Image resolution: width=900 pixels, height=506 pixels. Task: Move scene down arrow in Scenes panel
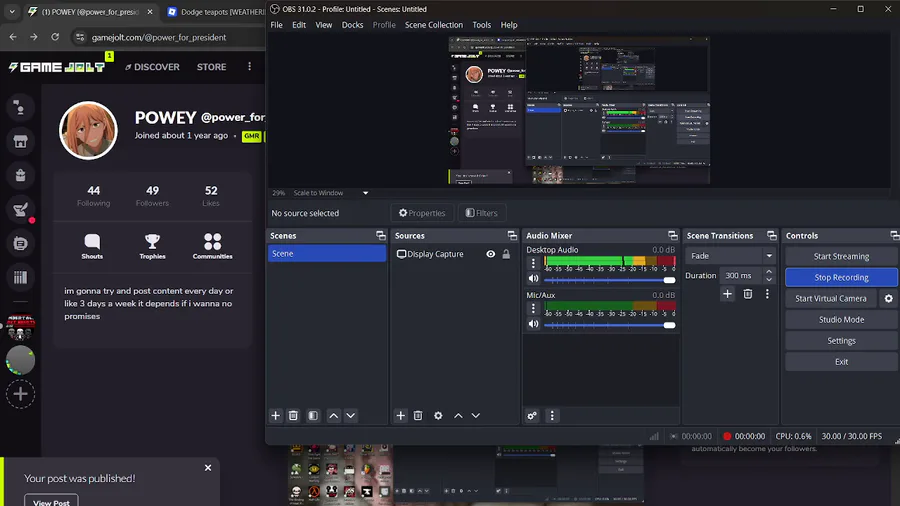pos(351,415)
